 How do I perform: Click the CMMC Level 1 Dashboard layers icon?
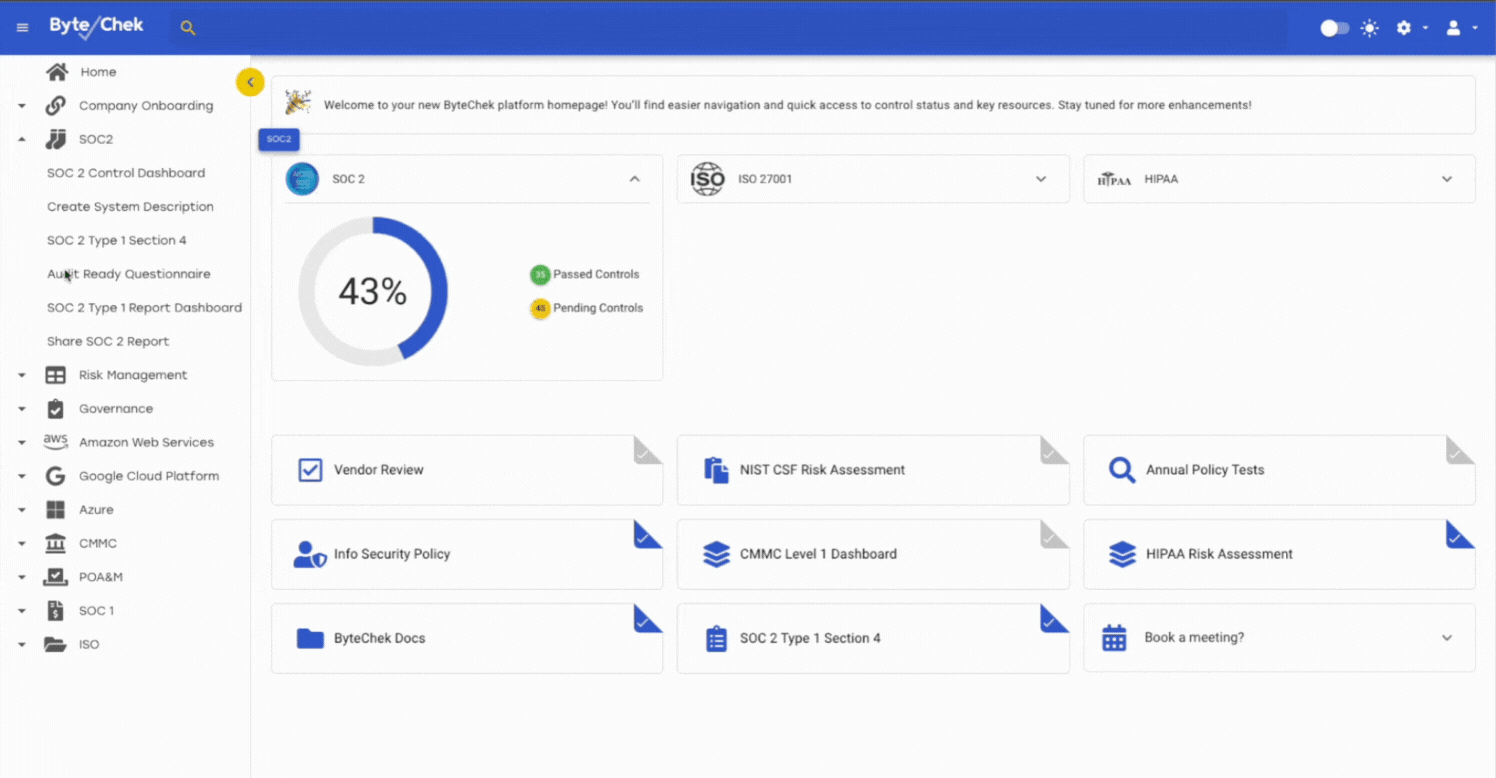tap(716, 554)
